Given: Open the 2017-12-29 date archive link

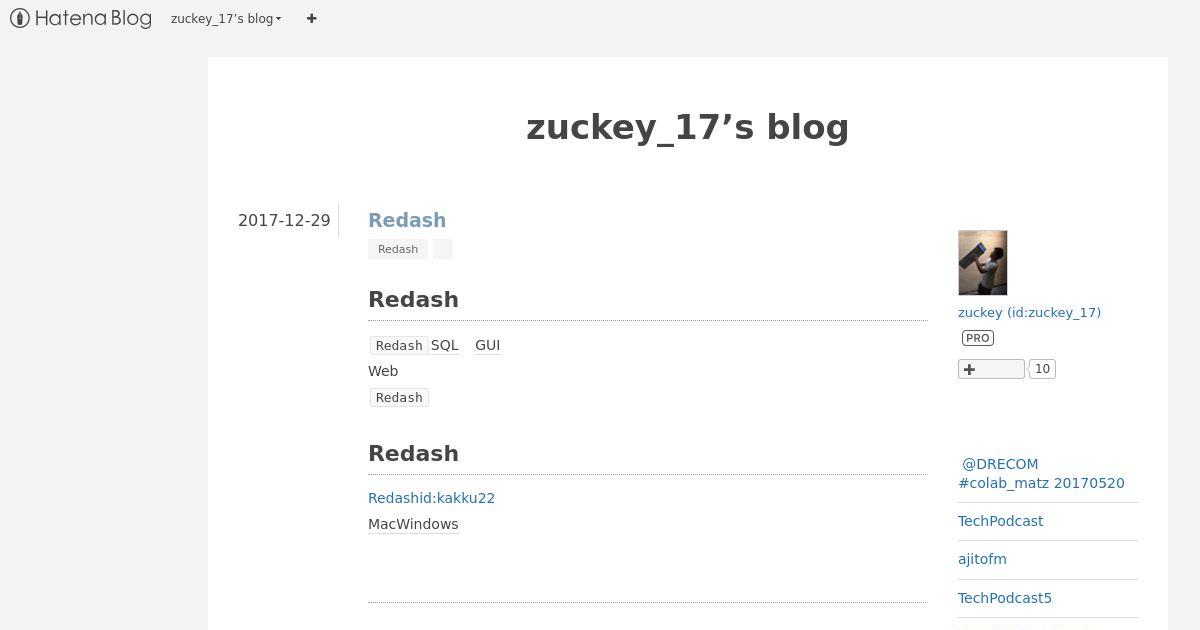Looking at the screenshot, I should [x=284, y=220].
